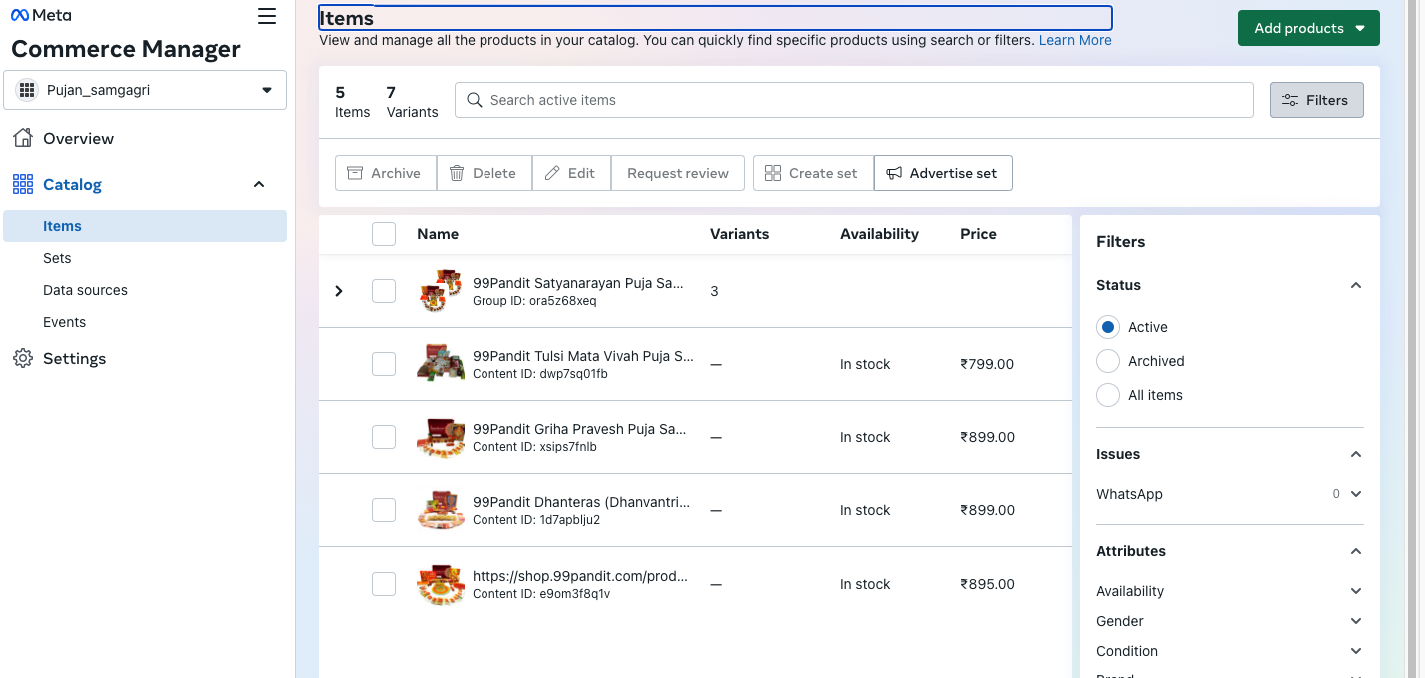Collapse the Attributes filter section
Viewport: 1425px width, 678px height.
pos(1356,551)
